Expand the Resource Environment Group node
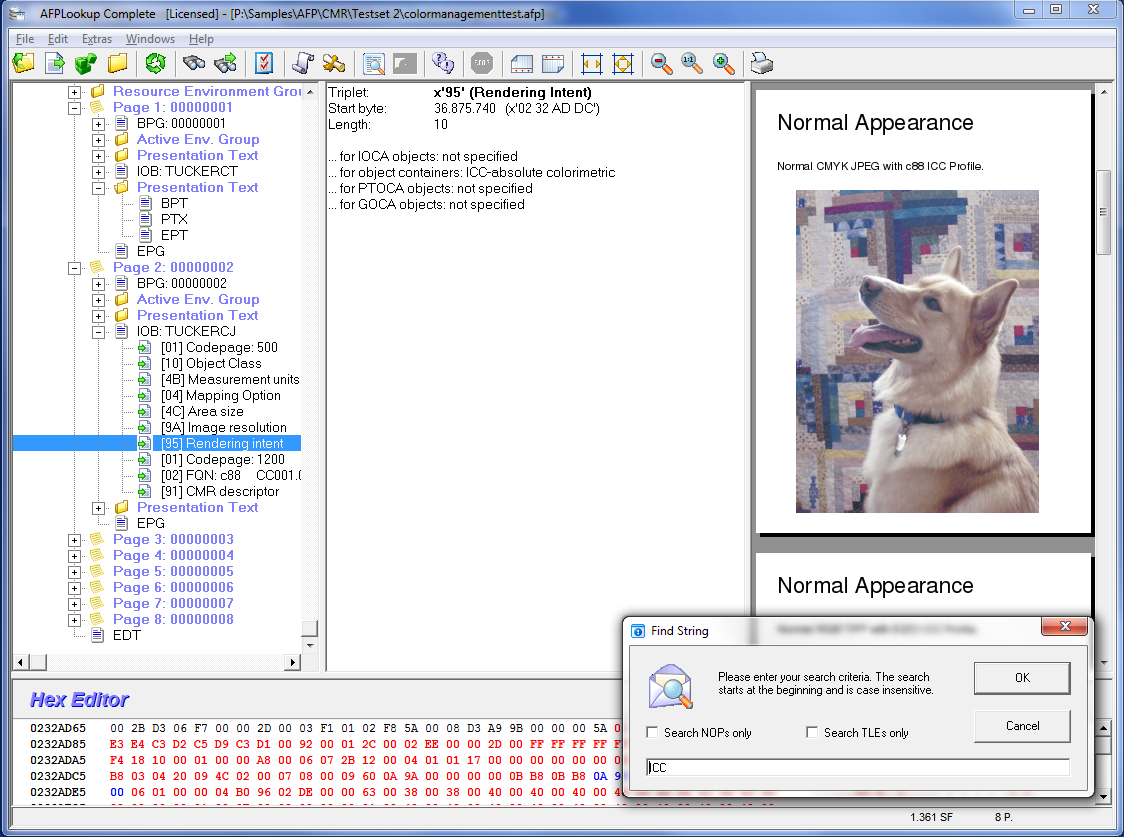 74,92
